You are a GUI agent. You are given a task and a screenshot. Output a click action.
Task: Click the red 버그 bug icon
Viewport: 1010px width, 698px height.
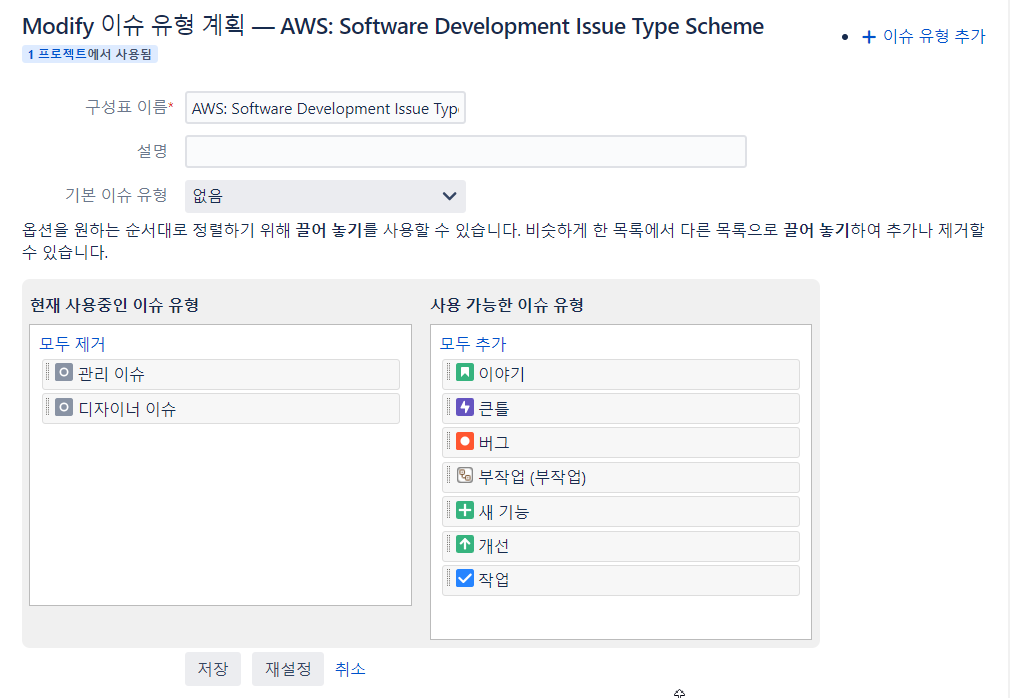tap(464, 441)
